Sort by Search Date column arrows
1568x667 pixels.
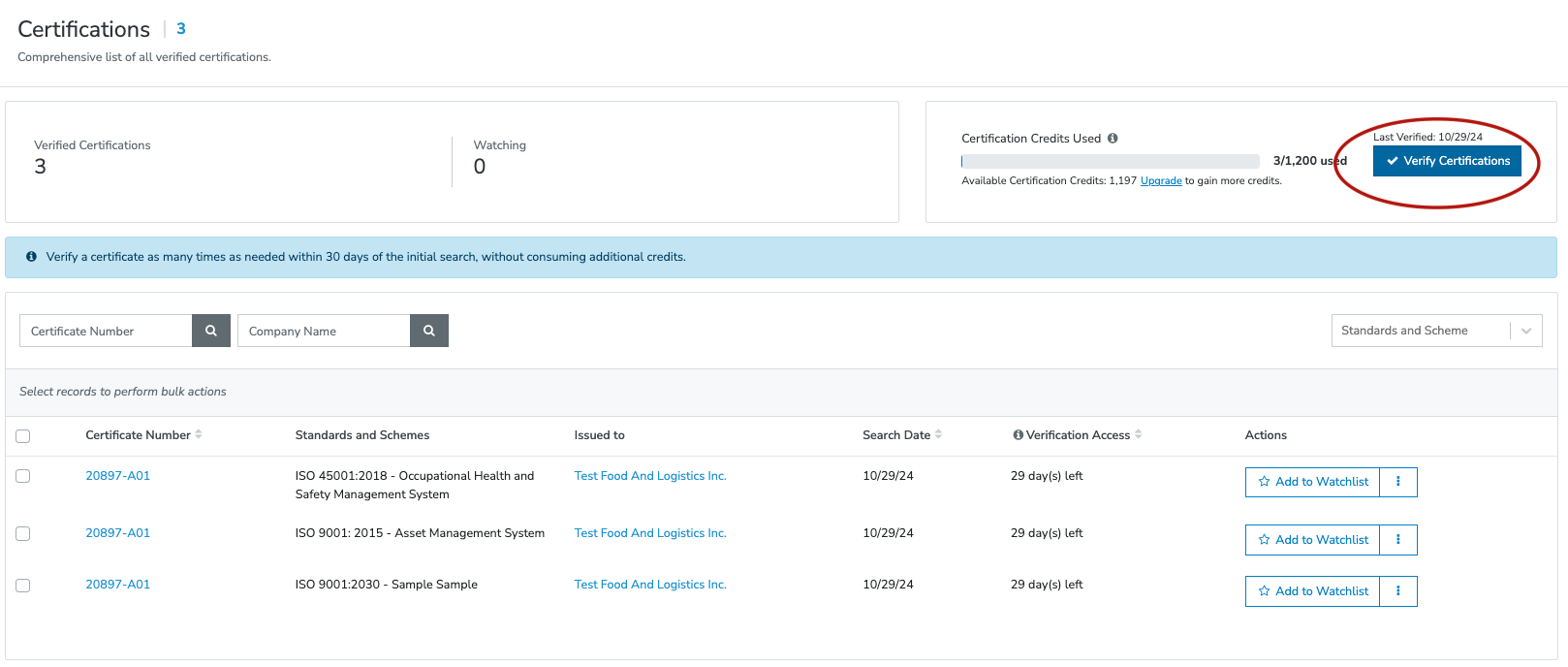pos(938,434)
